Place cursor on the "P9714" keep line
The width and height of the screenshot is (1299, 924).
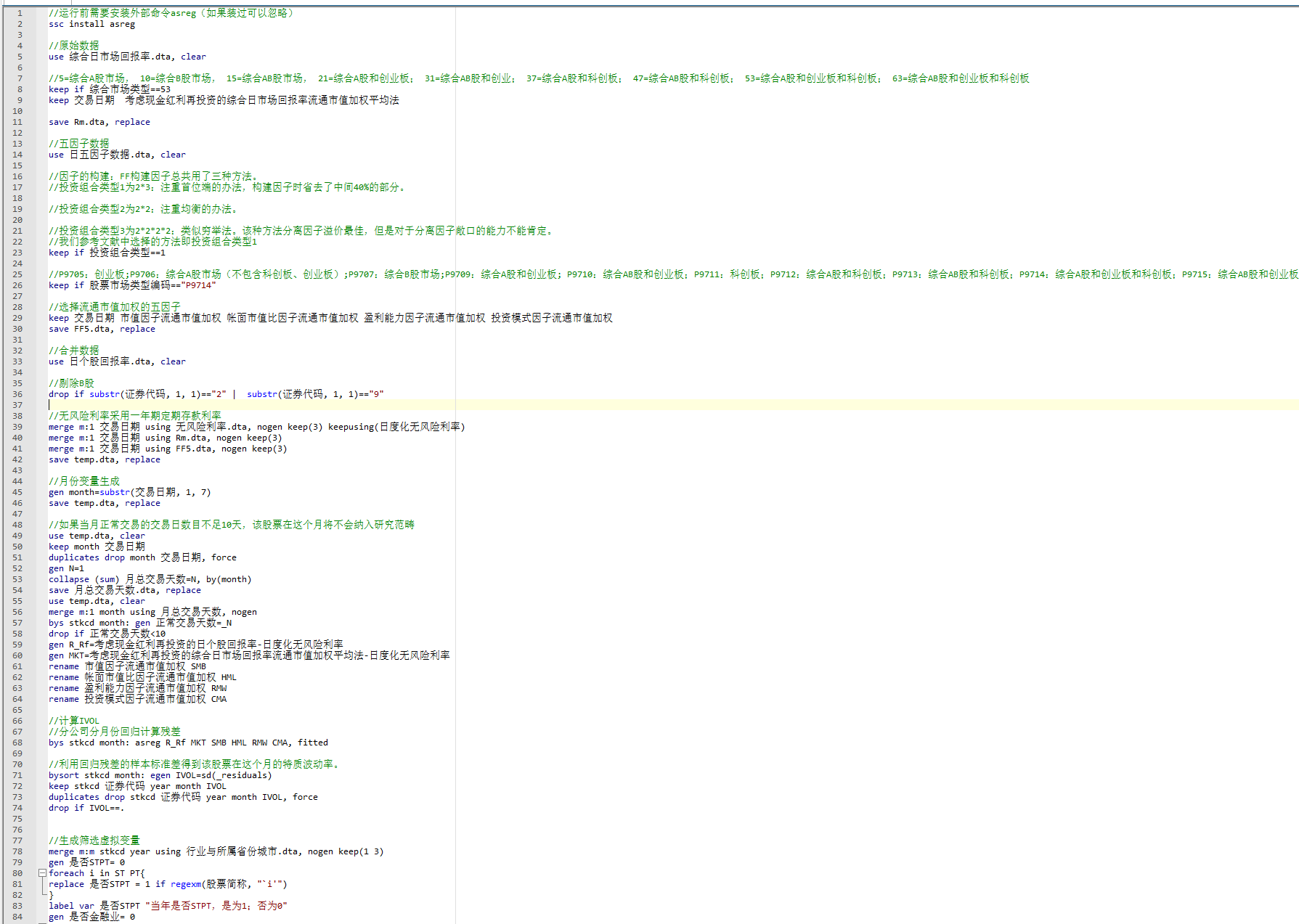(132, 285)
